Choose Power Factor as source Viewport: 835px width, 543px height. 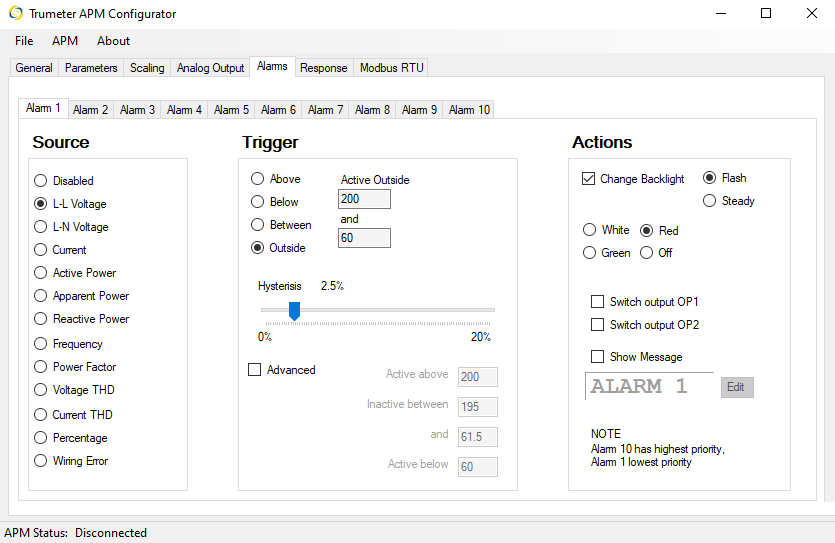75,367
